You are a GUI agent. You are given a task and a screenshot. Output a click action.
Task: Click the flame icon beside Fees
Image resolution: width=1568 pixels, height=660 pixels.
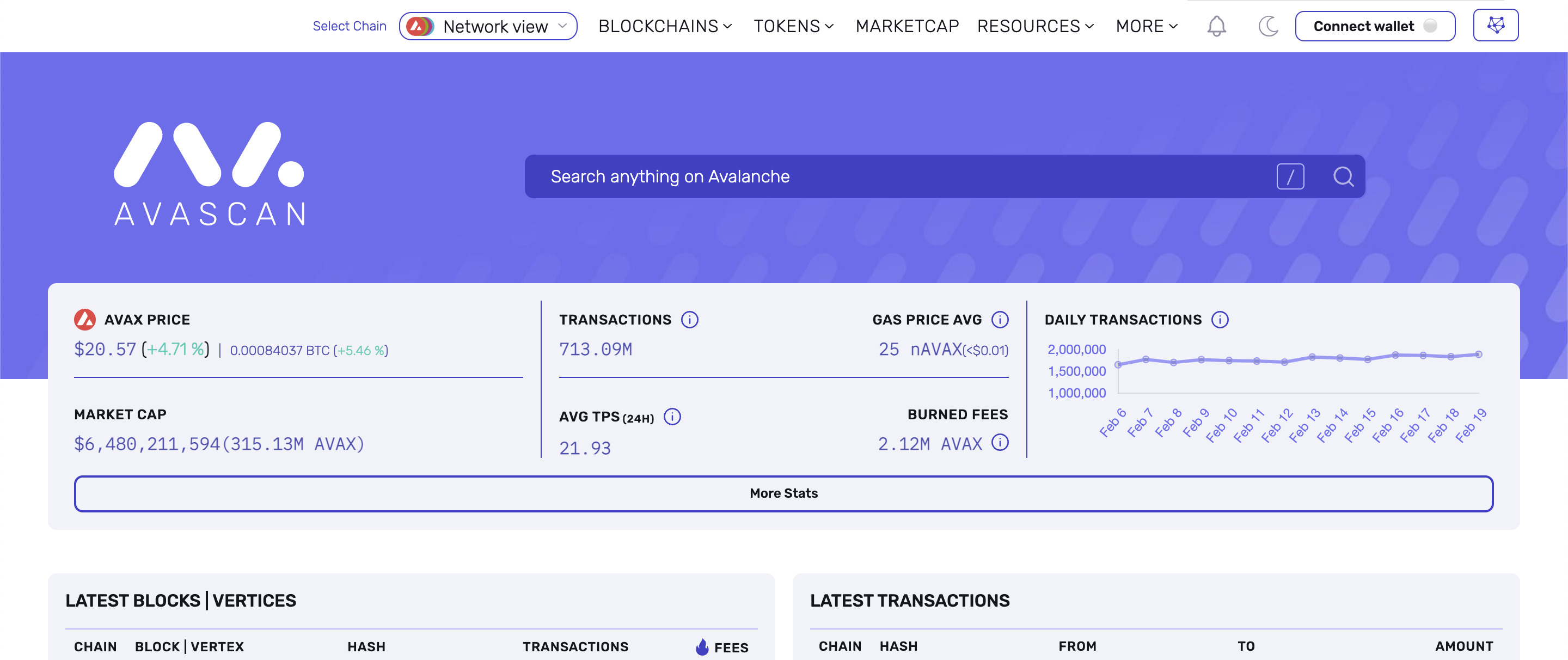[x=702, y=646]
